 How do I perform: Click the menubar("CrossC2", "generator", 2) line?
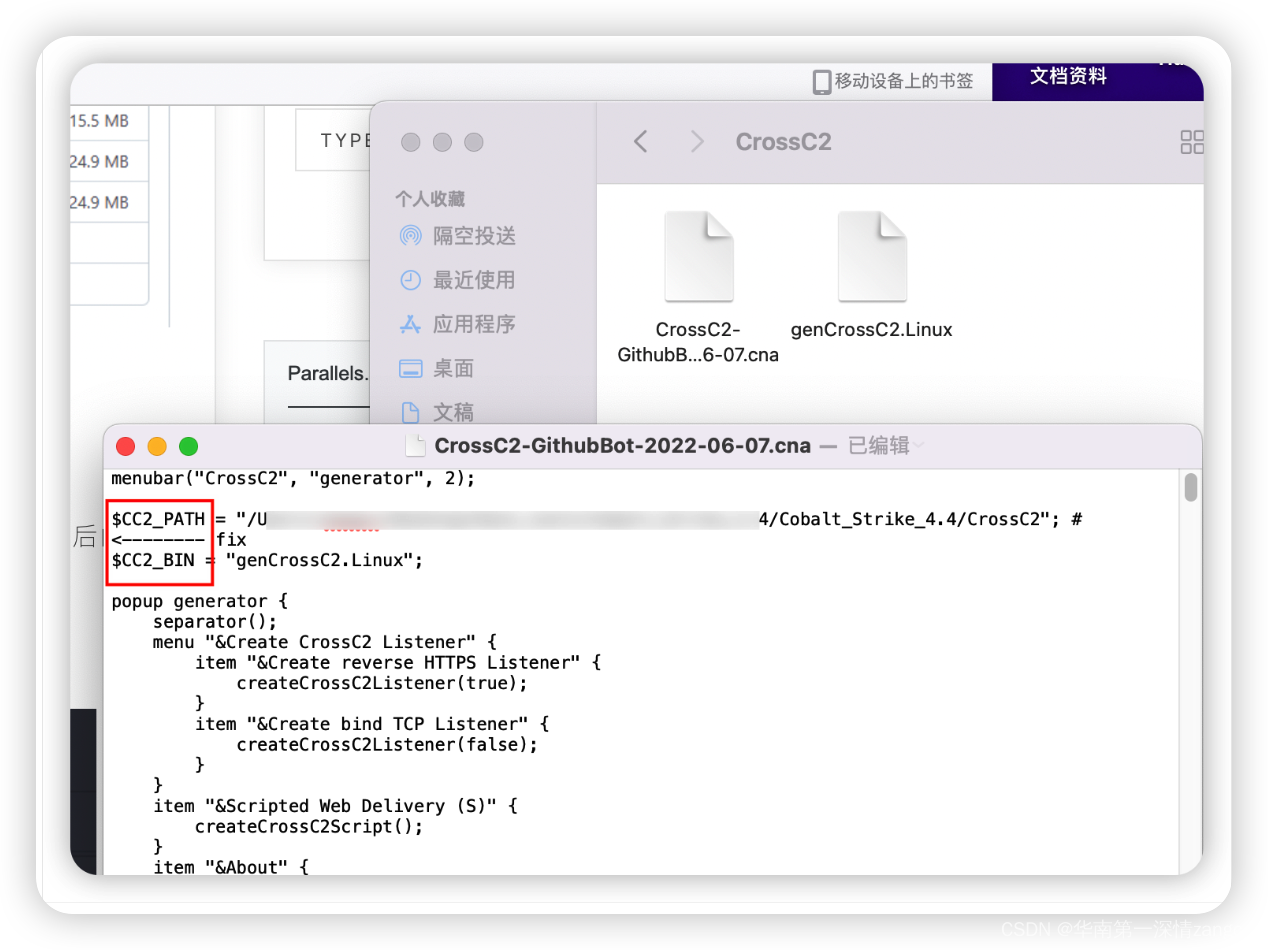(x=293, y=478)
